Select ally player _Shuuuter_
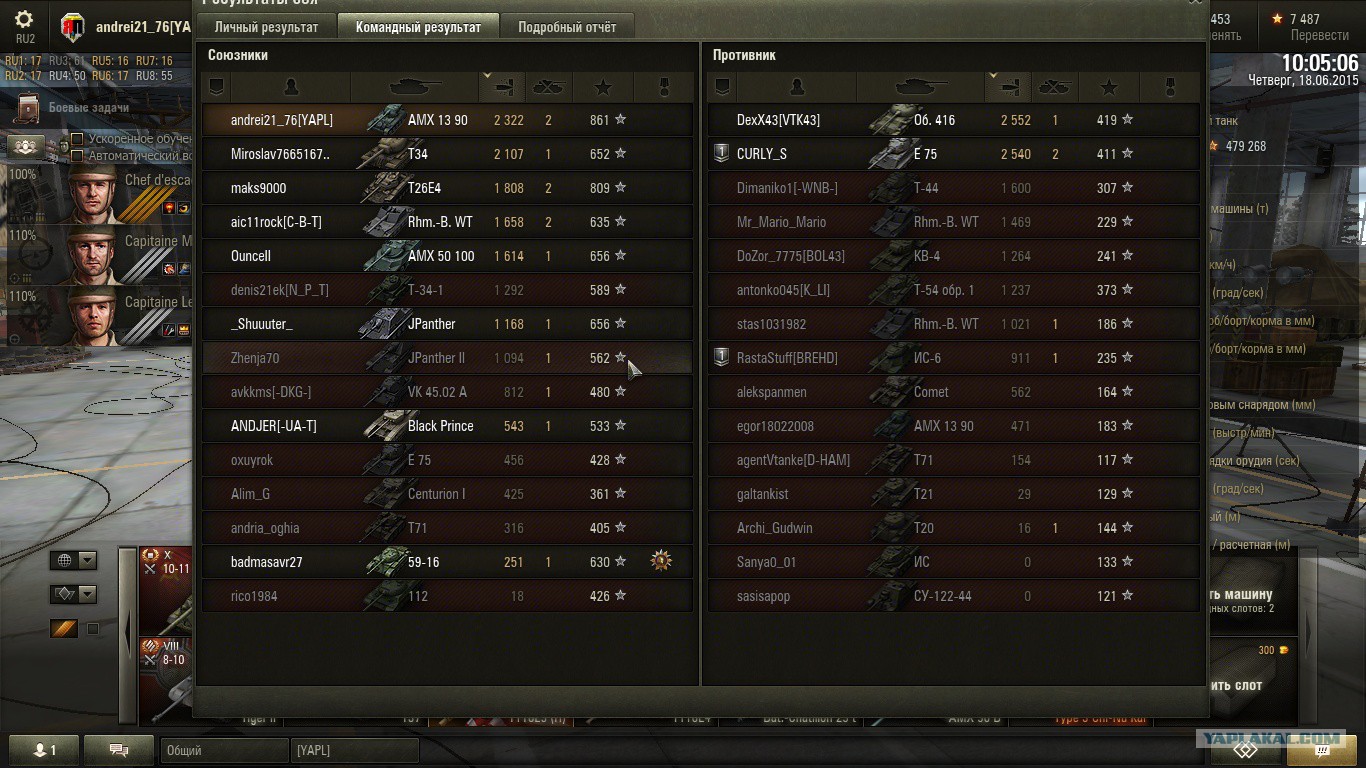Viewport: 1366px width, 768px height. [x=447, y=324]
